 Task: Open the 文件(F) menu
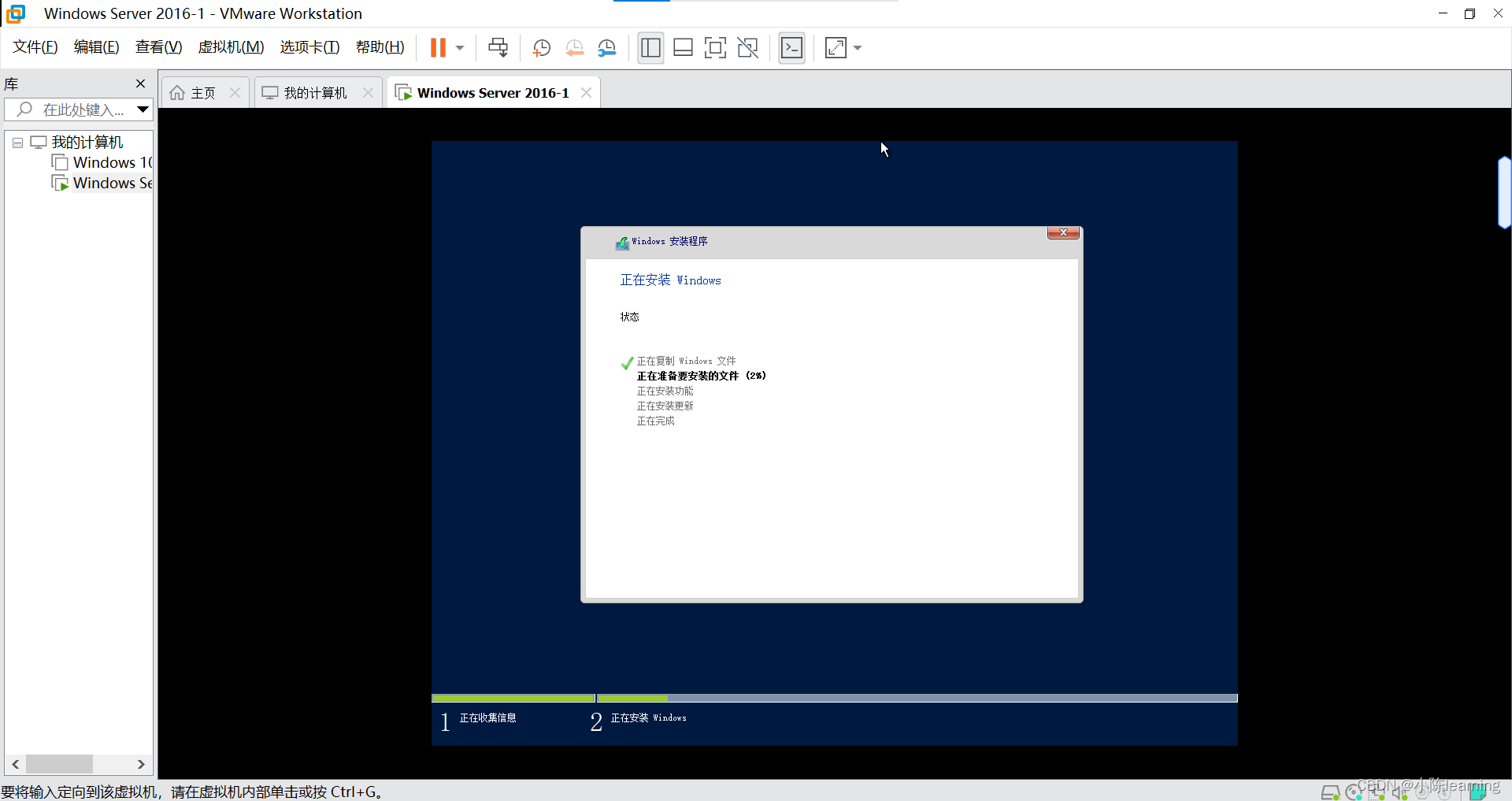pyautogui.click(x=35, y=47)
